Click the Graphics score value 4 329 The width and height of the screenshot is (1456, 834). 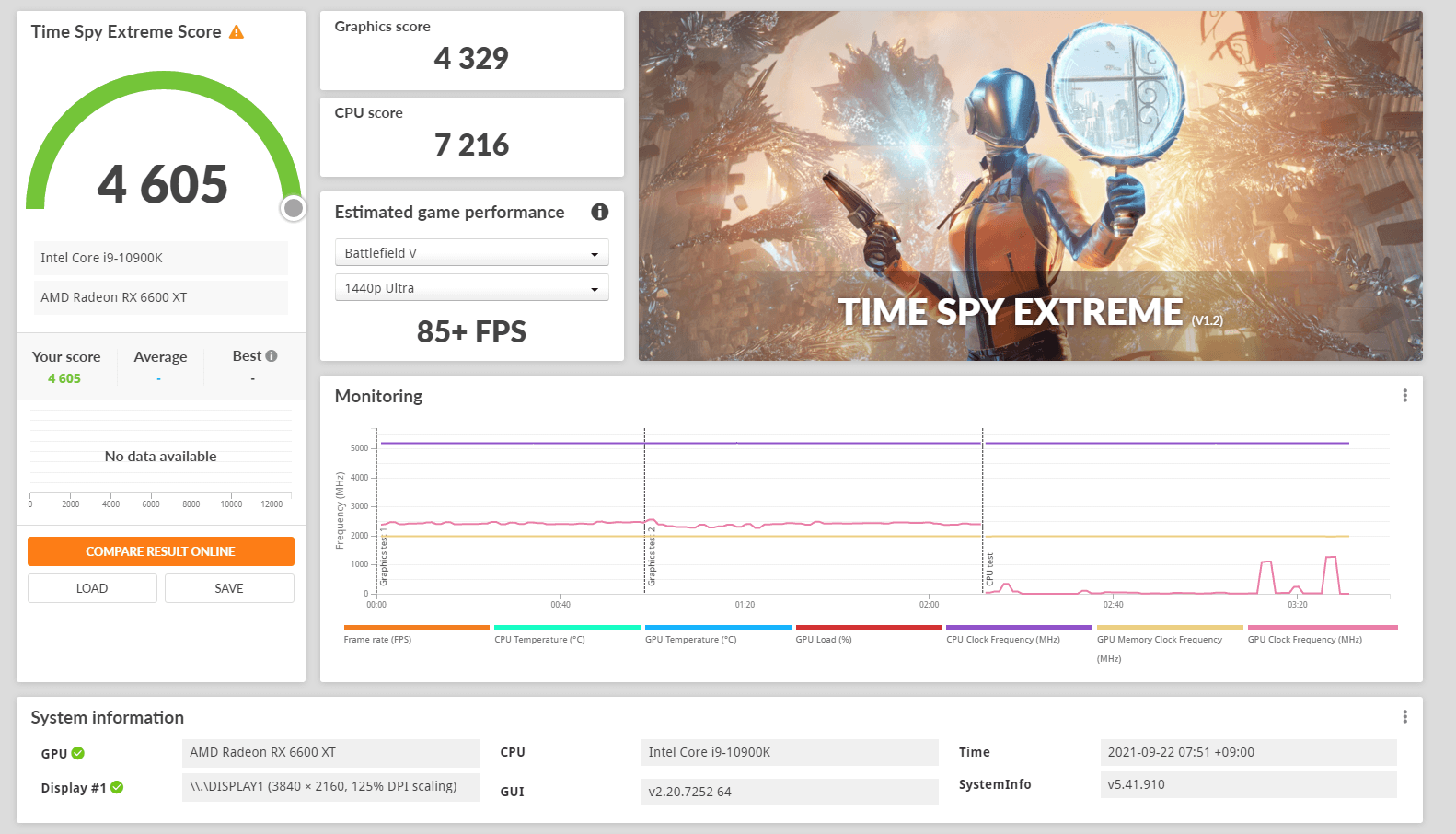pos(471,59)
